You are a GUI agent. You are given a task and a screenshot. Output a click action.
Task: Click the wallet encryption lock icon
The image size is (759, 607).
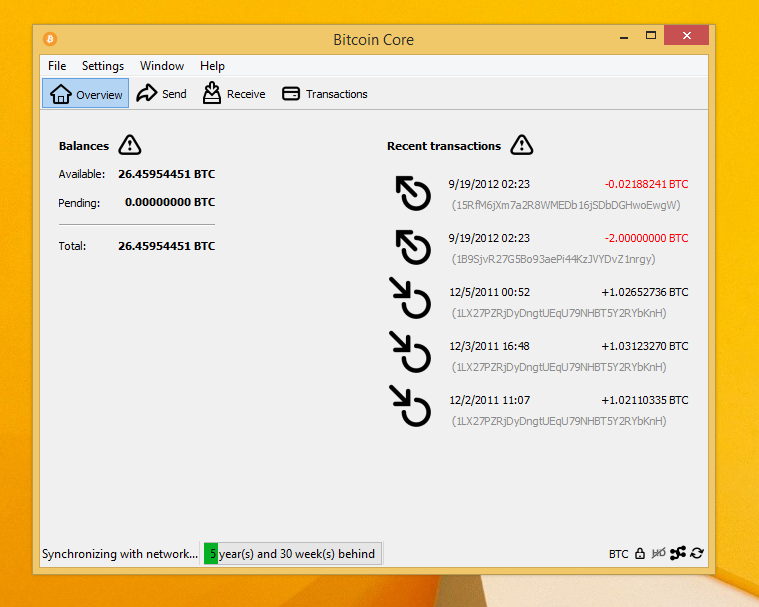(640, 553)
